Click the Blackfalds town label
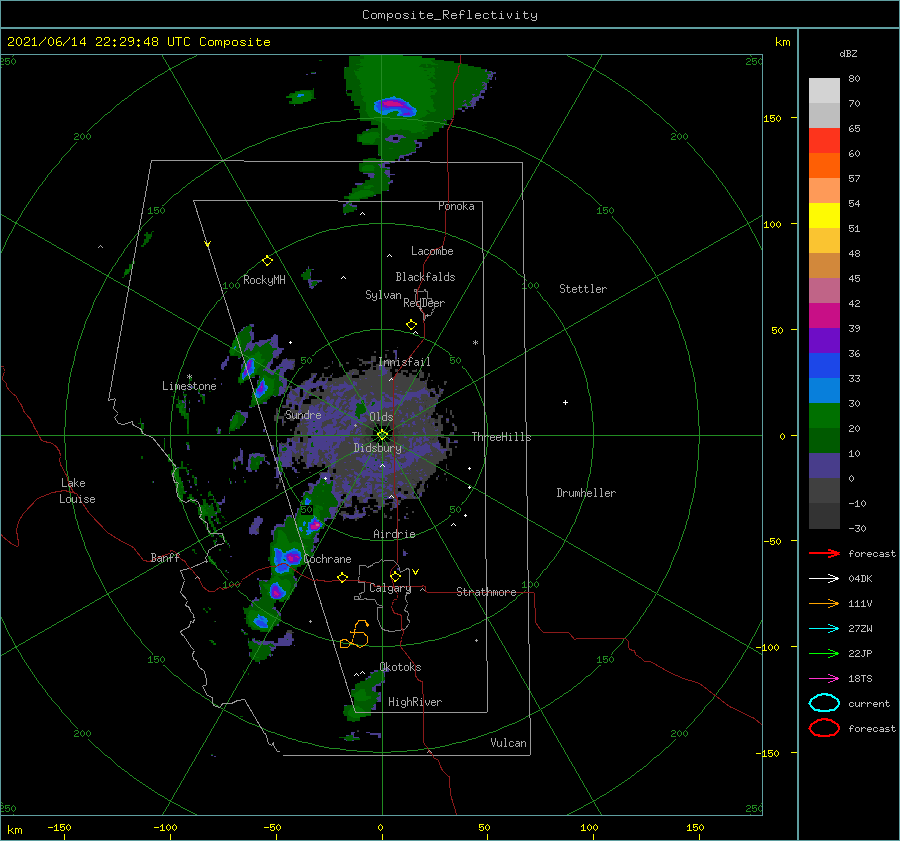 click(425, 277)
